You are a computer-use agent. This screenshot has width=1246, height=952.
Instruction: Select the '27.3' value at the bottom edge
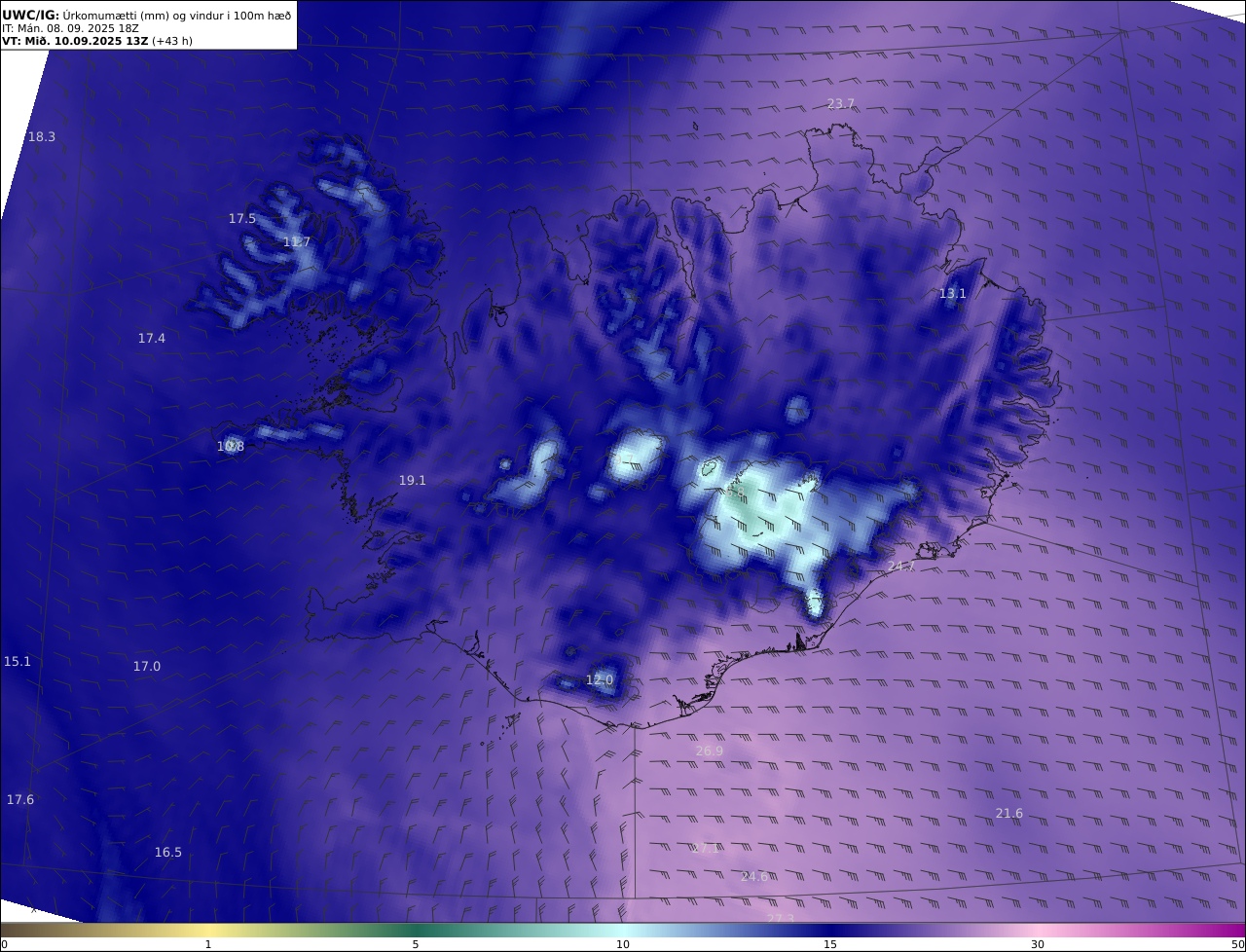[781, 919]
